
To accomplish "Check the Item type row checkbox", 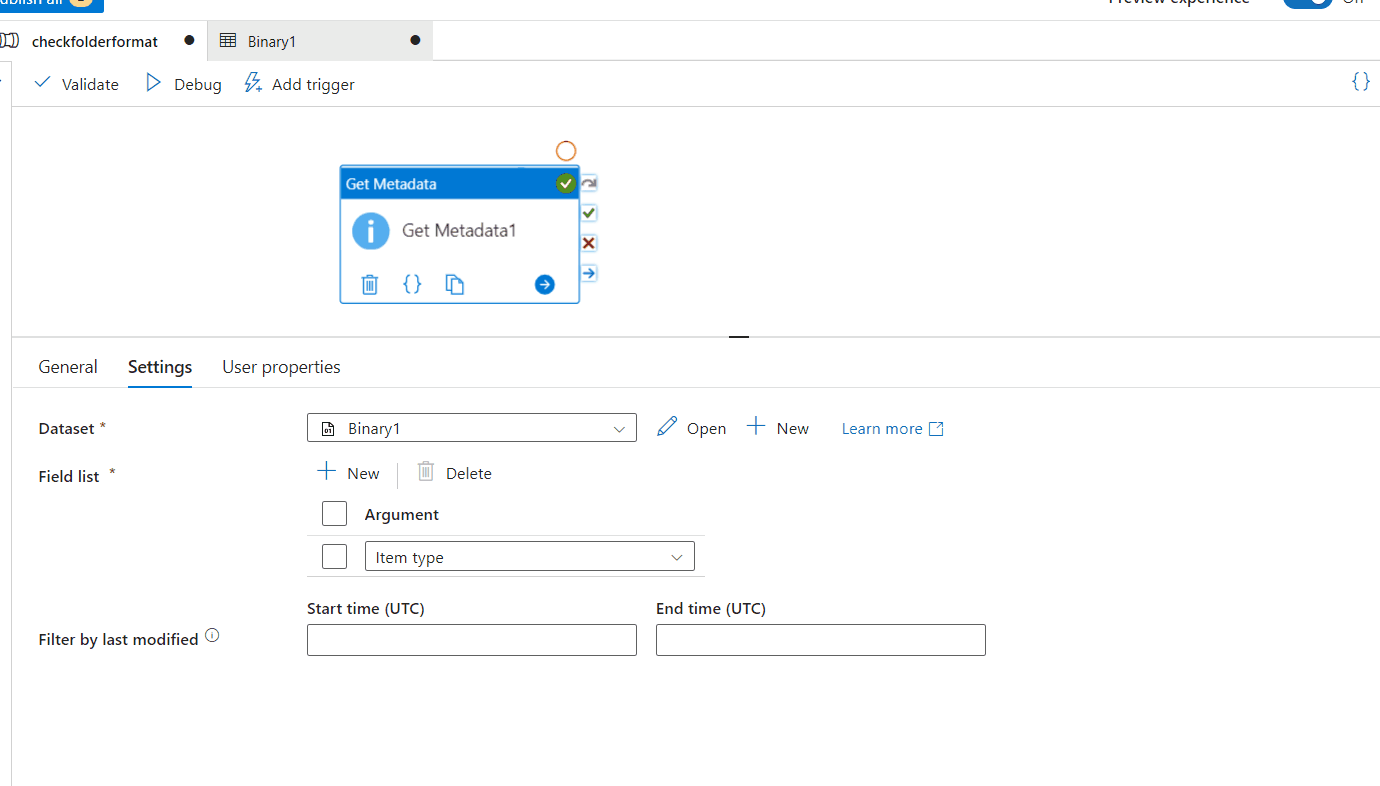I will tap(334, 556).
